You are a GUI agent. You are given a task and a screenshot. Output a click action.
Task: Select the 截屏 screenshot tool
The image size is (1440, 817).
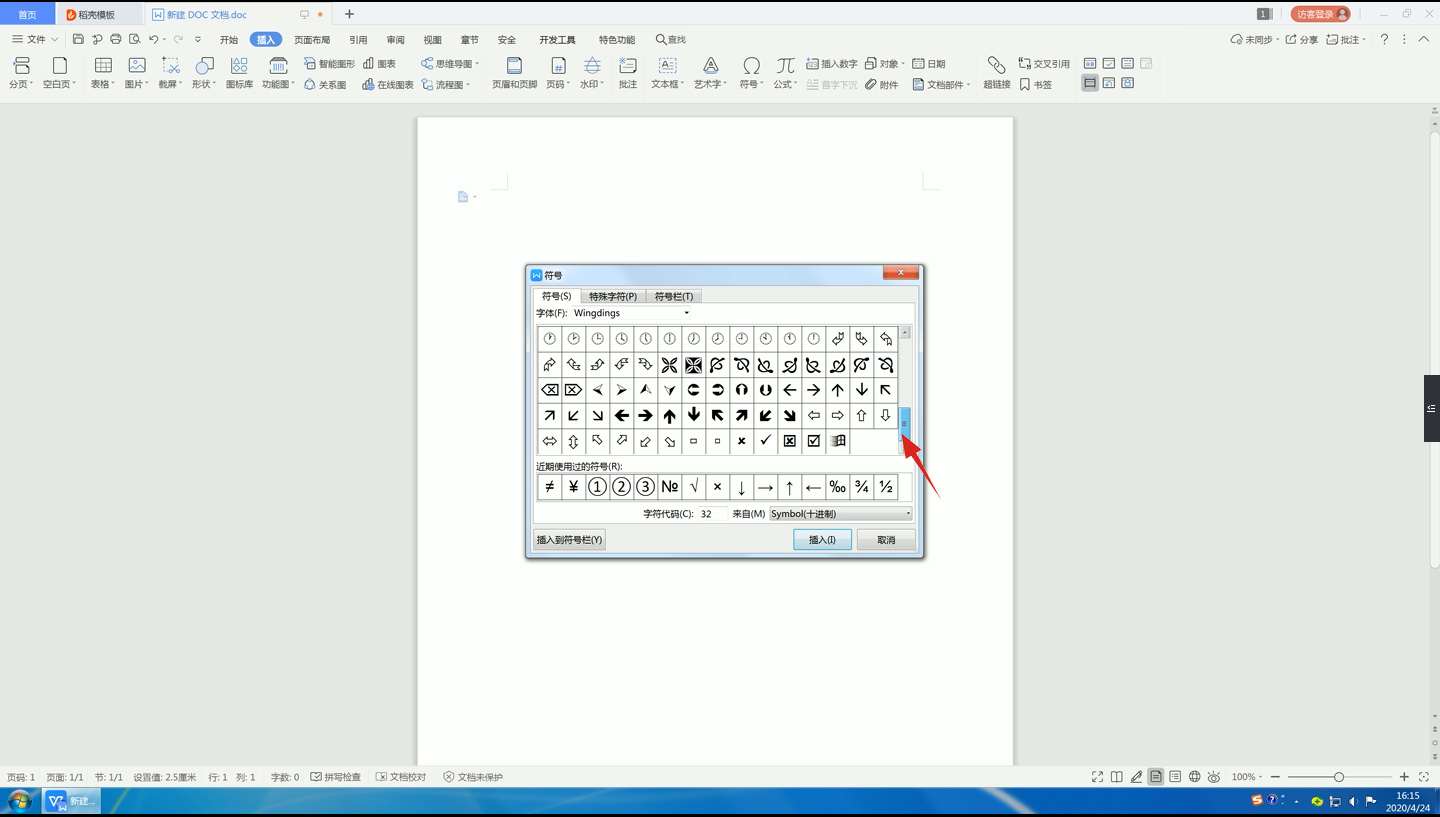pyautogui.click(x=170, y=73)
